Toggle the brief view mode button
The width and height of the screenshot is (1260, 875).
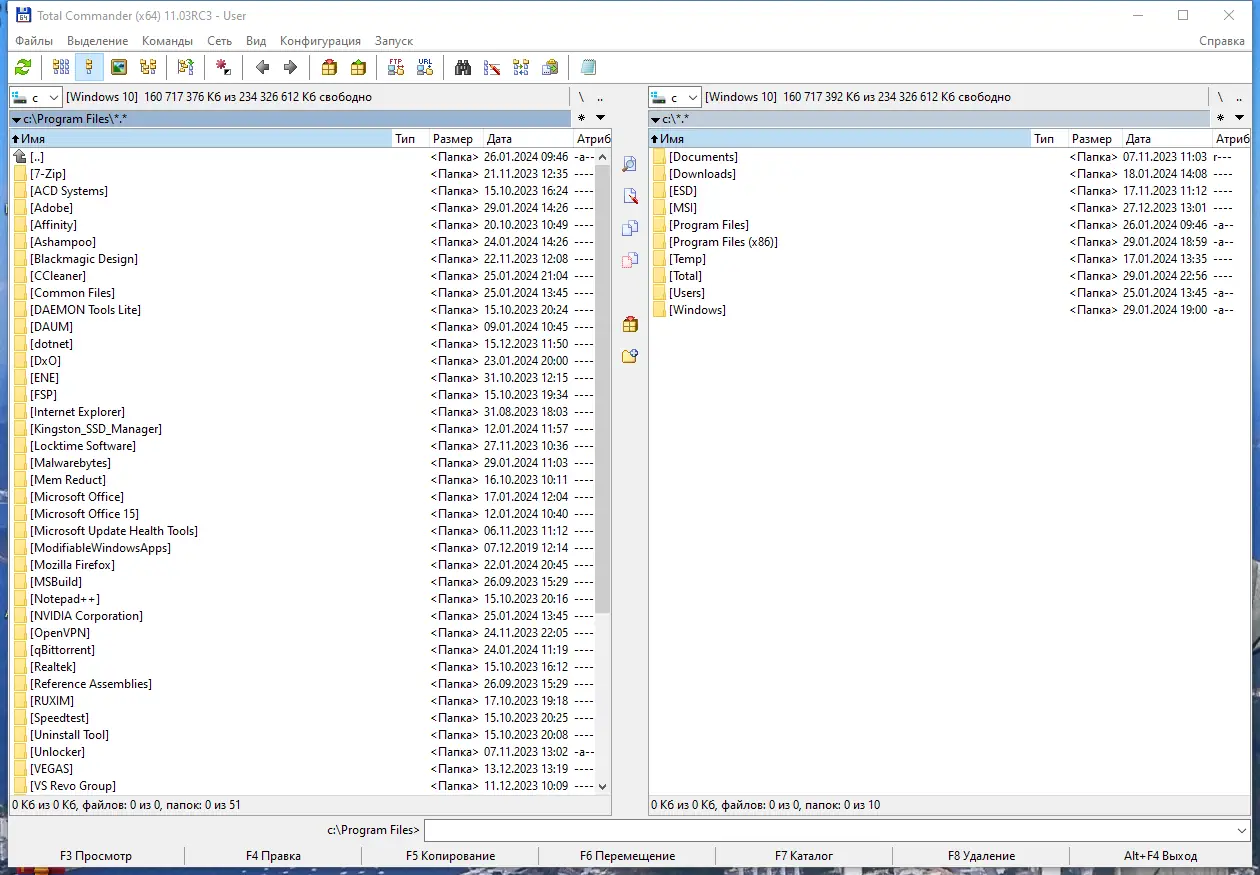[x=61, y=67]
